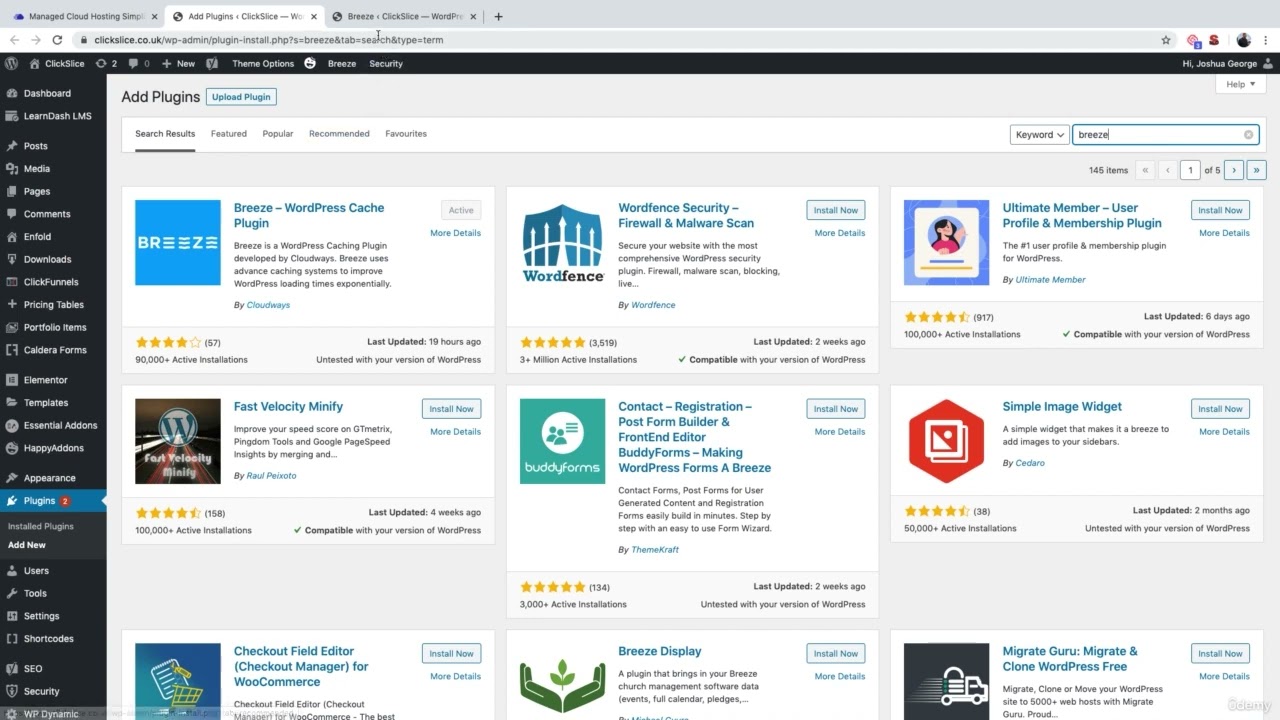The width and height of the screenshot is (1280, 720).
Task: Open Installed Plugins submenu item
Action: (41, 526)
